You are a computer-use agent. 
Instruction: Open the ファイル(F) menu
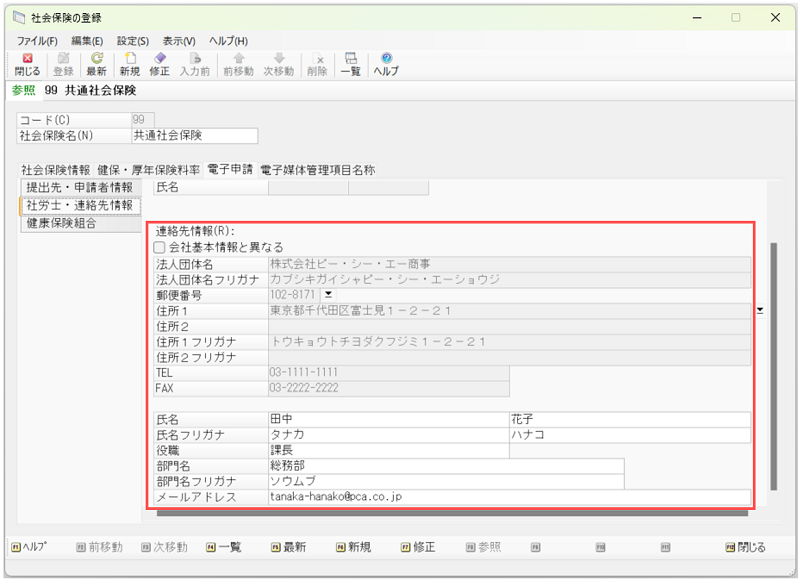(x=37, y=41)
